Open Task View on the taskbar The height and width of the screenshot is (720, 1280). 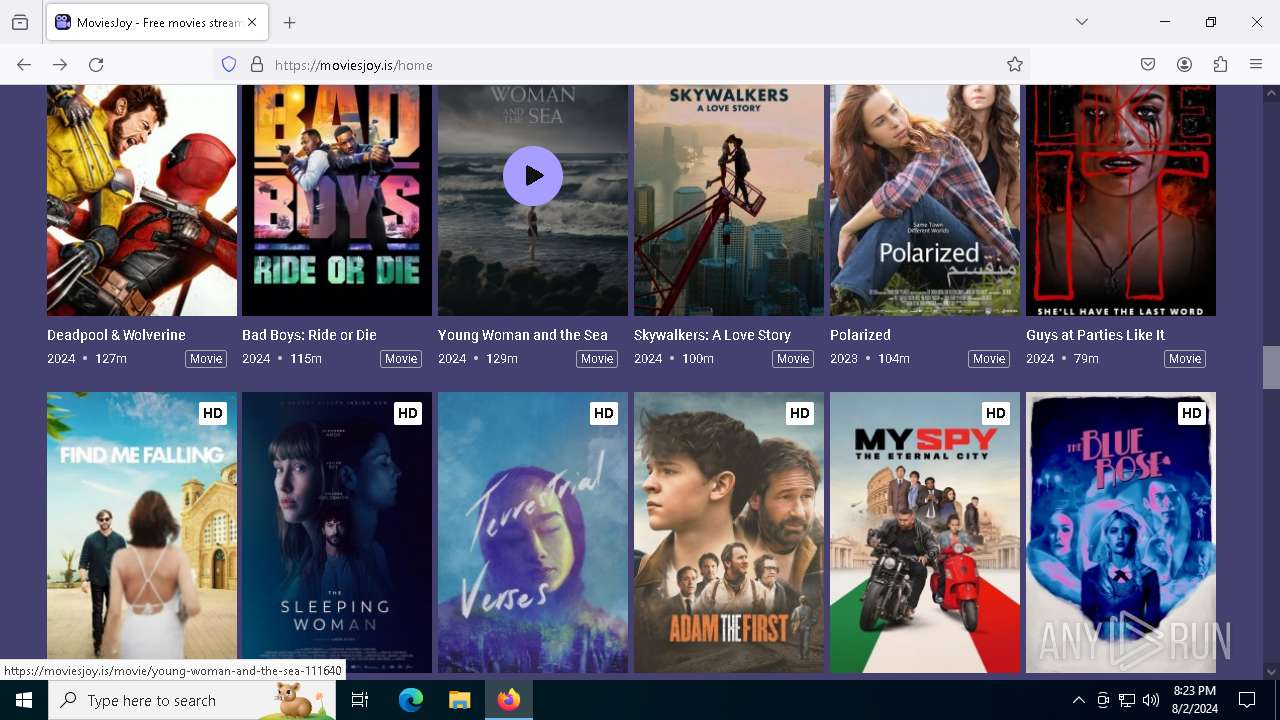click(x=360, y=700)
